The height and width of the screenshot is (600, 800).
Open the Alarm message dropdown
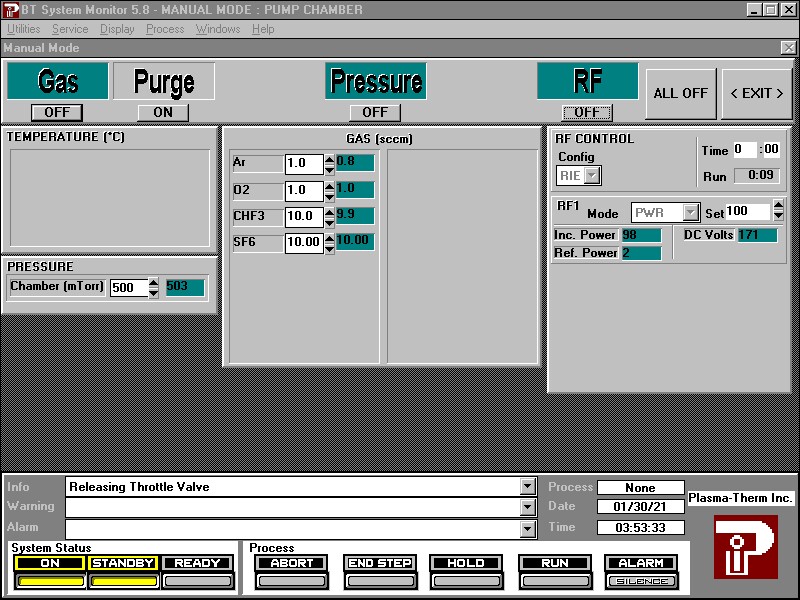[x=528, y=527]
